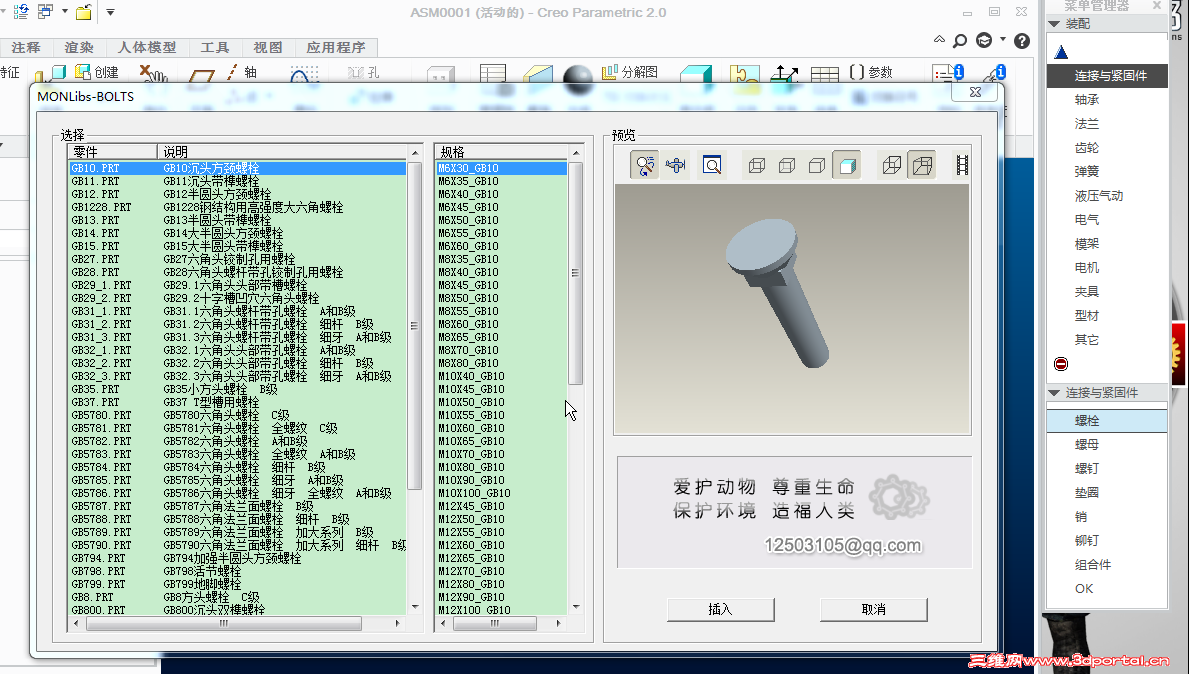Close the MONLibs-BOLTS dialog
The height and width of the screenshot is (674, 1189).
coord(976,92)
